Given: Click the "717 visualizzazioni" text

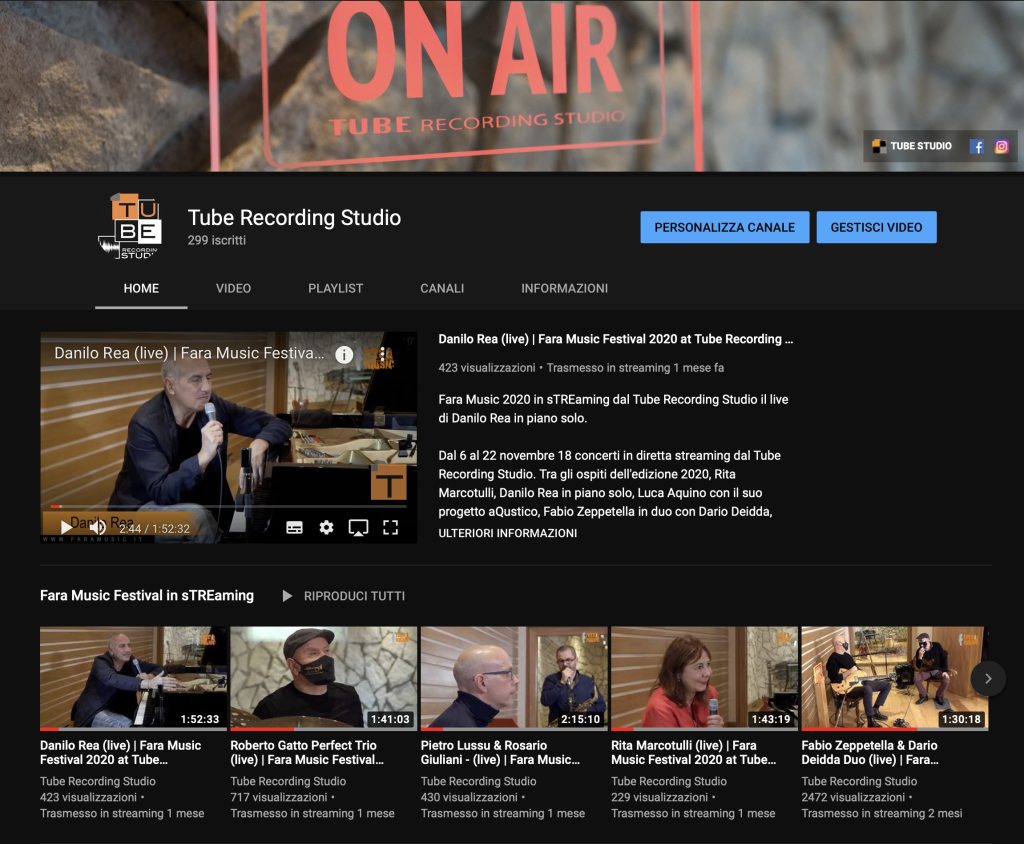Looking at the screenshot, I should (279, 798).
